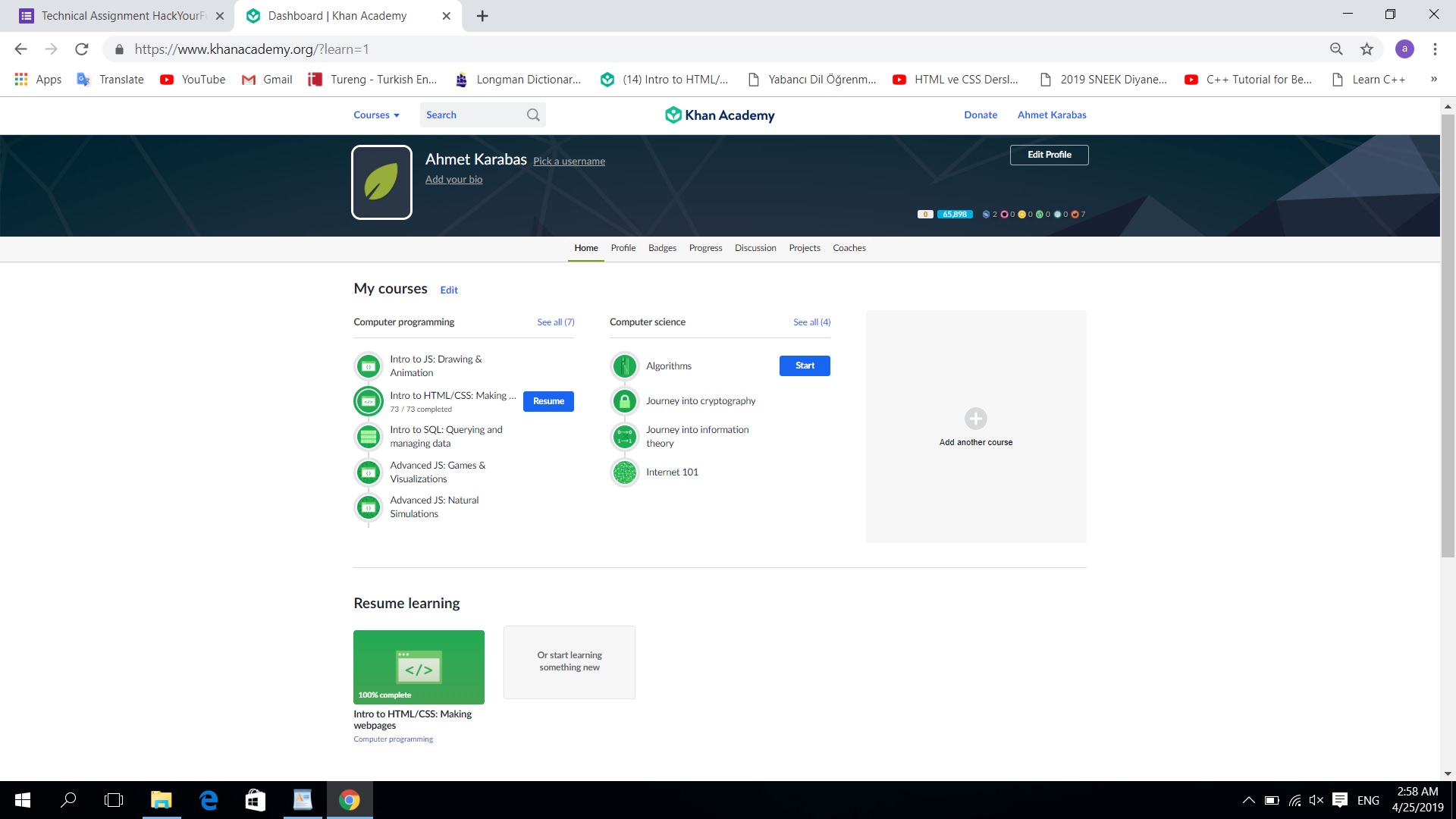
Task: Click Or start learning something new card
Action: [570, 662]
